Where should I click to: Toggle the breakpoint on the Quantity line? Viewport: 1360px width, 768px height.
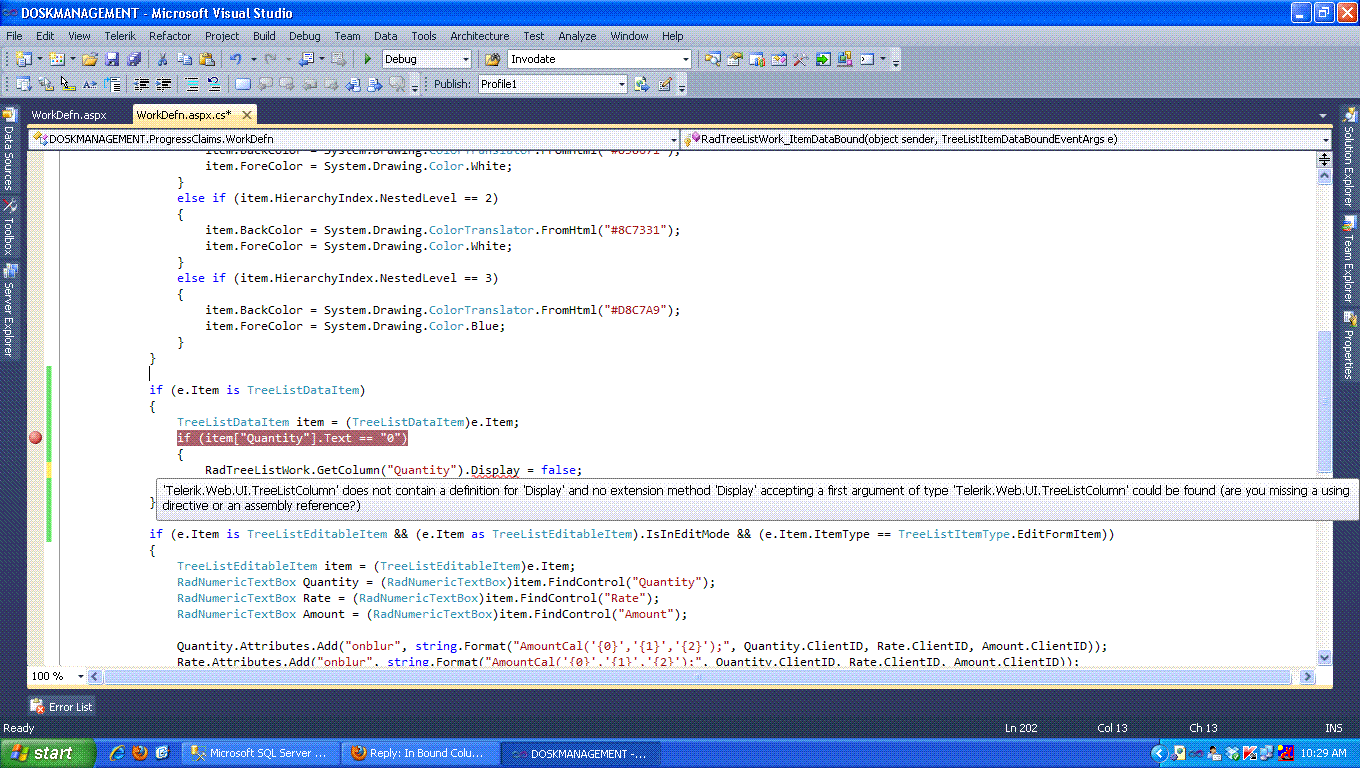tap(36, 438)
